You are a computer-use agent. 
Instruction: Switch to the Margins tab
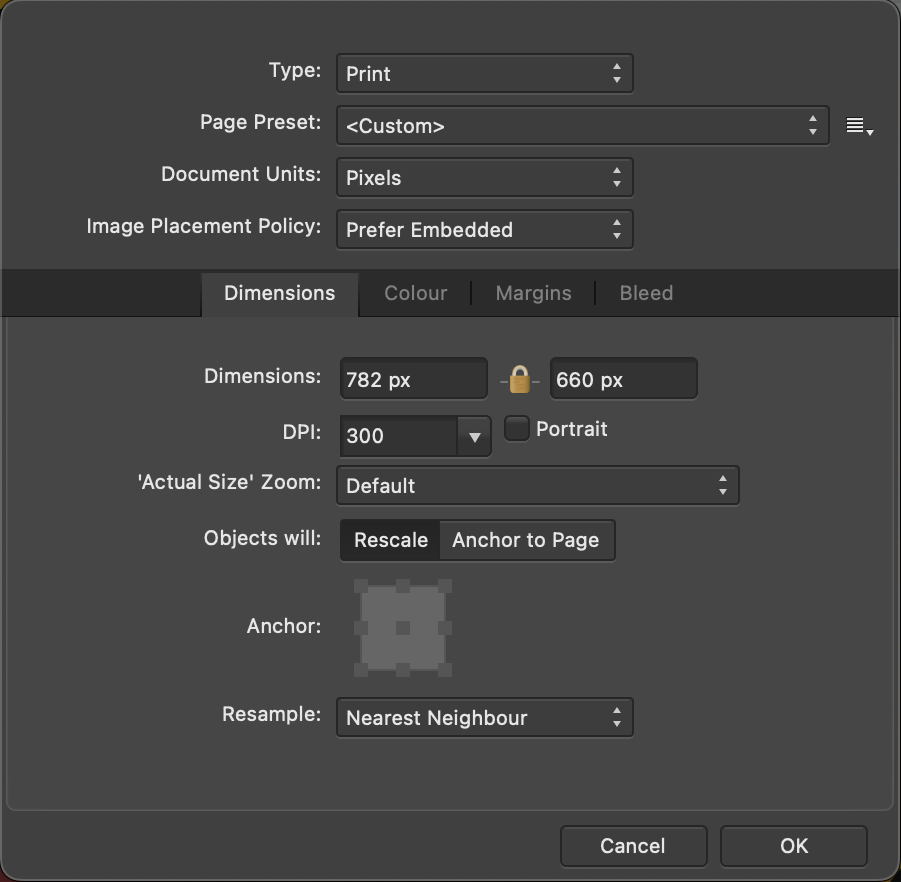pyautogui.click(x=533, y=293)
